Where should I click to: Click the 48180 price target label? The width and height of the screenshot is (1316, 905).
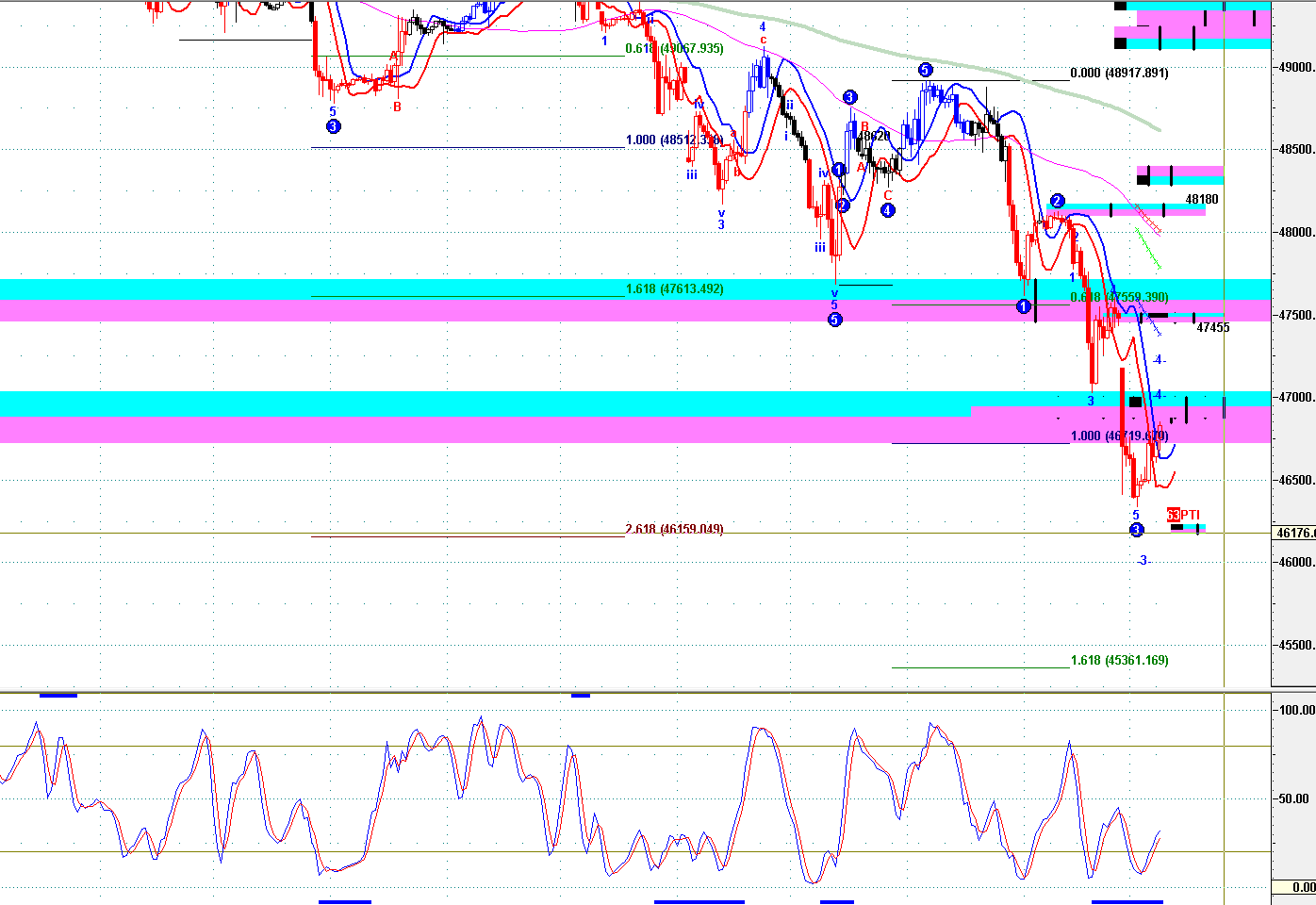click(1201, 199)
